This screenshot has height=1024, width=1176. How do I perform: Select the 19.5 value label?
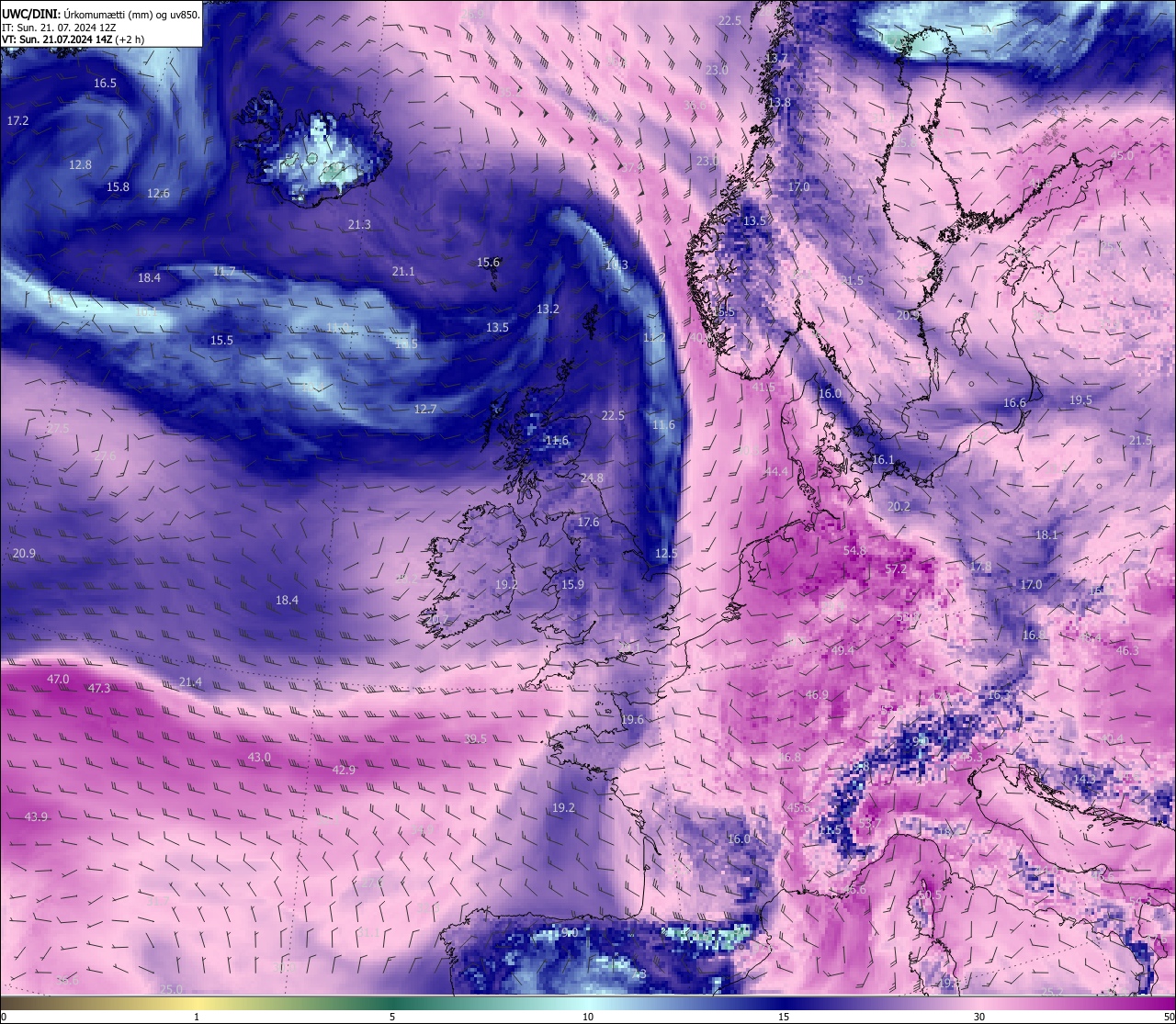click(1080, 400)
